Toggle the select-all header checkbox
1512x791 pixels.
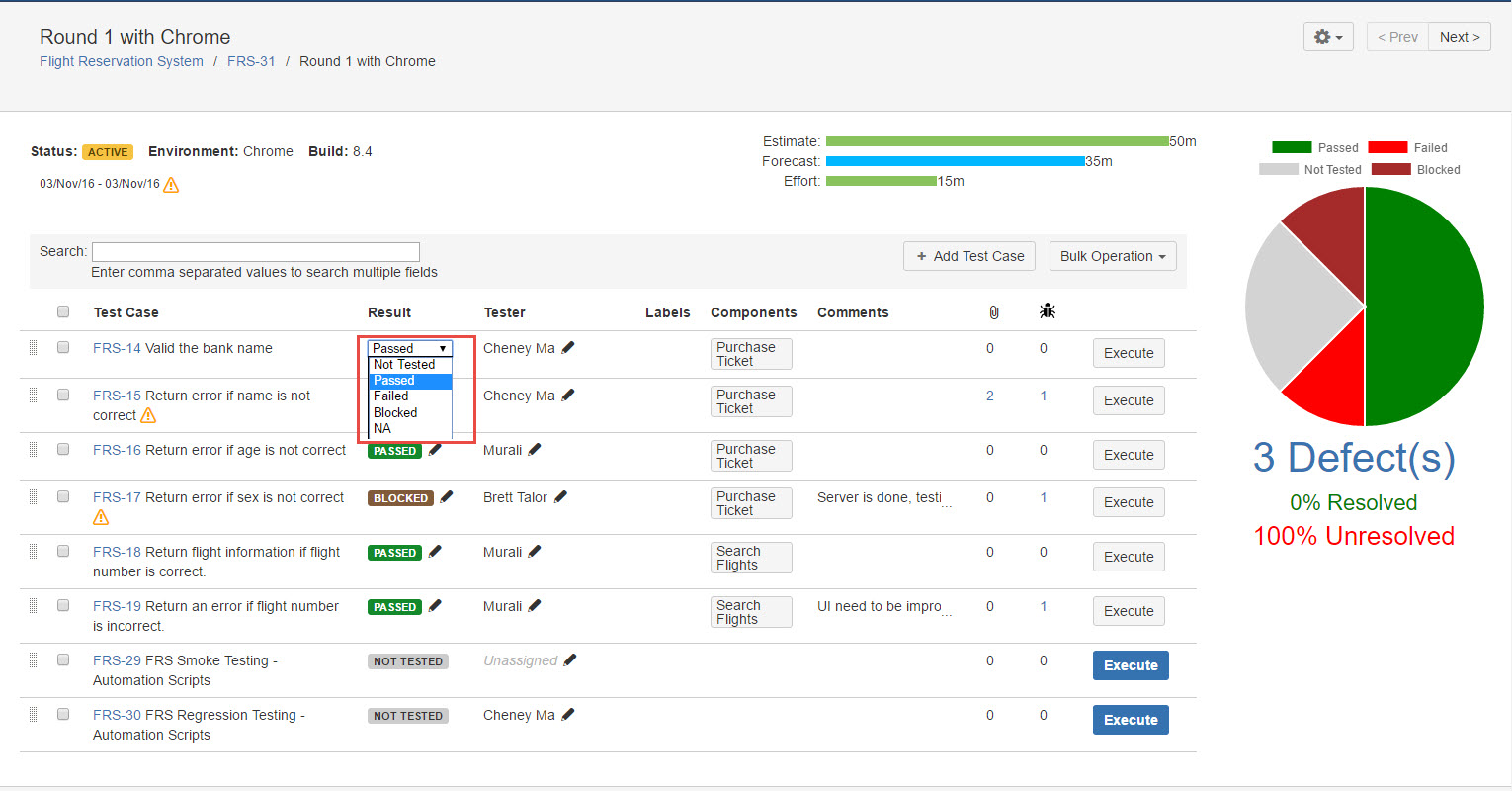click(x=63, y=311)
